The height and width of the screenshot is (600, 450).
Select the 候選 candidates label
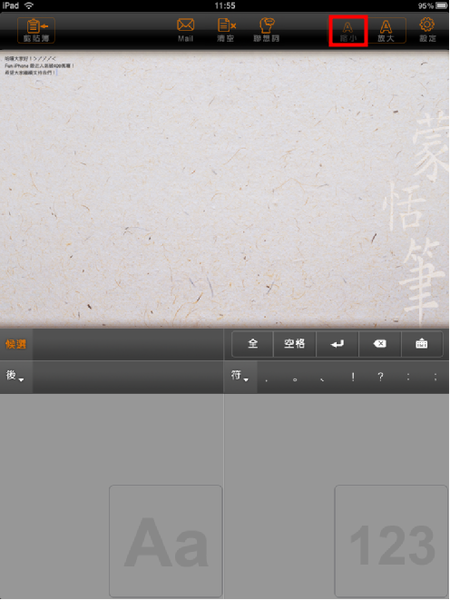pyautogui.click(x=16, y=344)
